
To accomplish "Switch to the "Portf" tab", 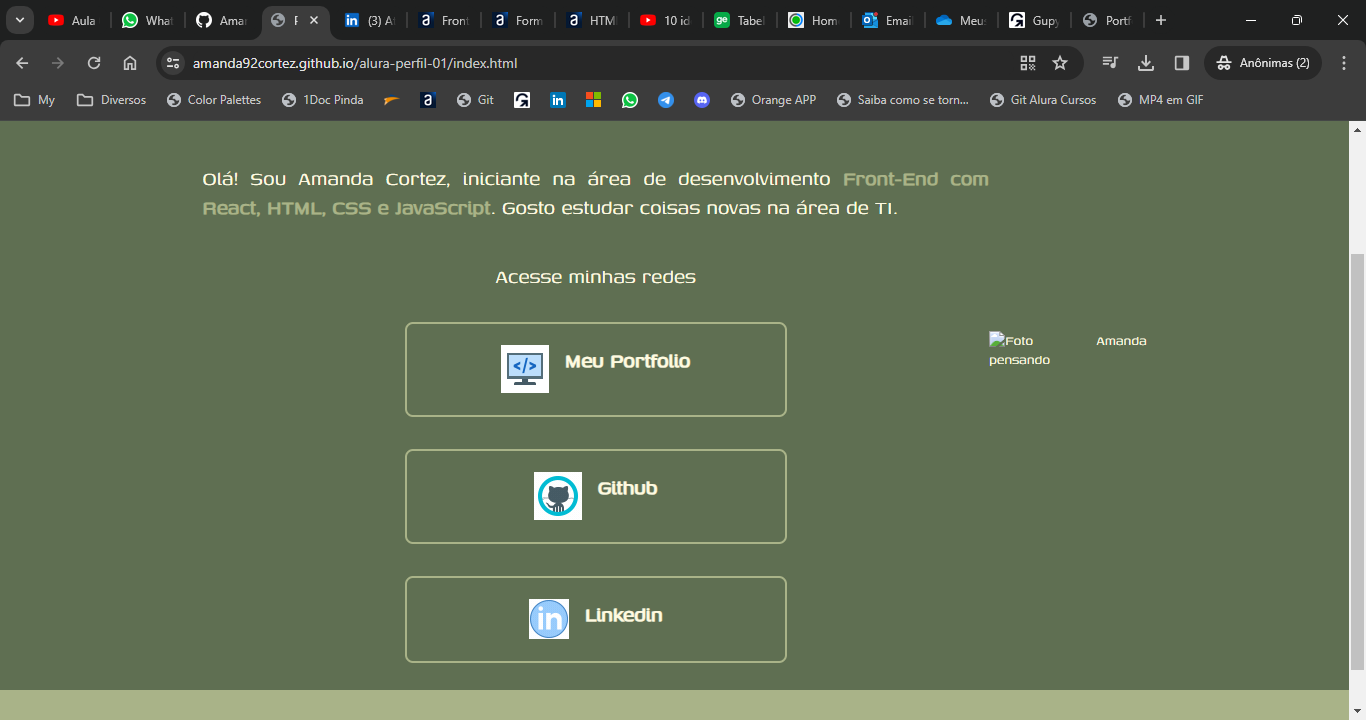I will coord(1108,20).
